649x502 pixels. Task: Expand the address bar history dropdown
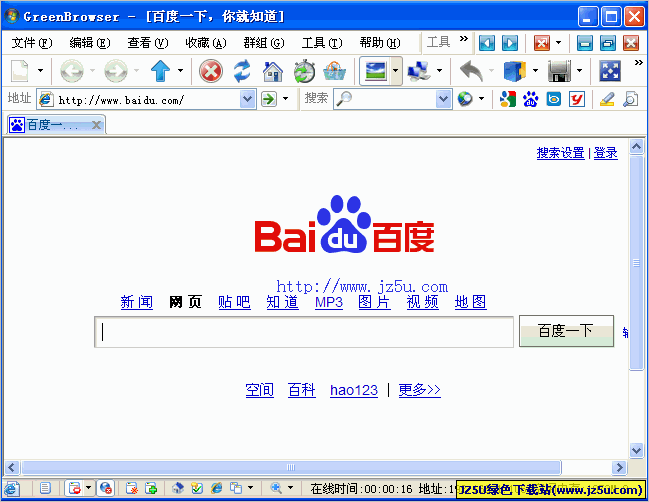pyautogui.click(x=247, y=99)
